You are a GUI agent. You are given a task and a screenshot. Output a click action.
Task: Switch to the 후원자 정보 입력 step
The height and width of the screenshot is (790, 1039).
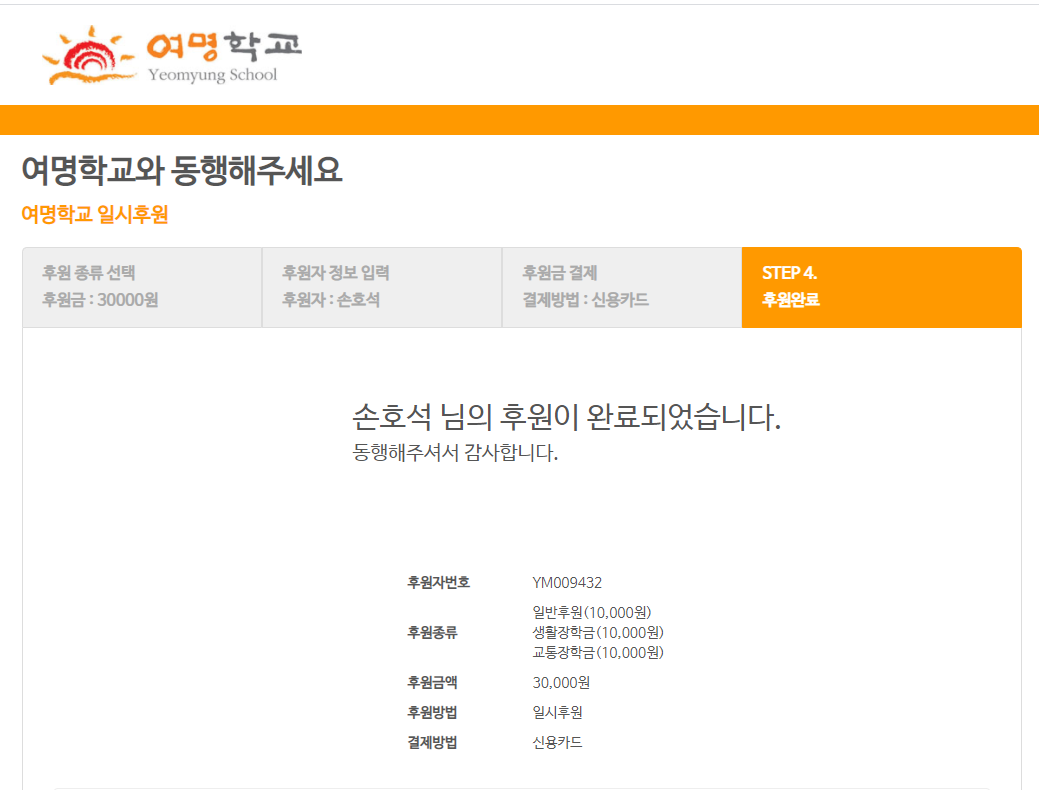tap(380, 287)
